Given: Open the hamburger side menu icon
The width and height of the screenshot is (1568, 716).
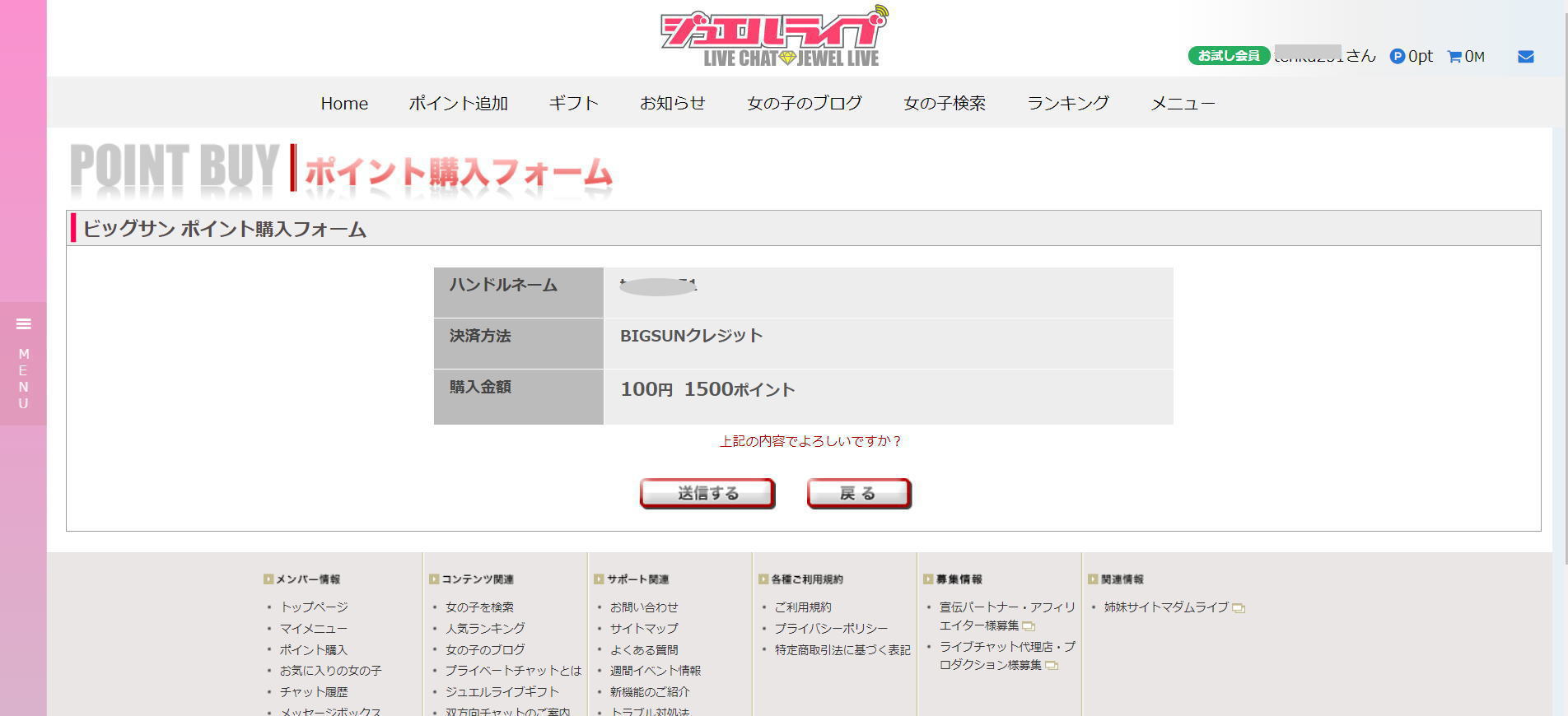Looking at the screenshot, I should pyautogui.click(x=23, y=324).
